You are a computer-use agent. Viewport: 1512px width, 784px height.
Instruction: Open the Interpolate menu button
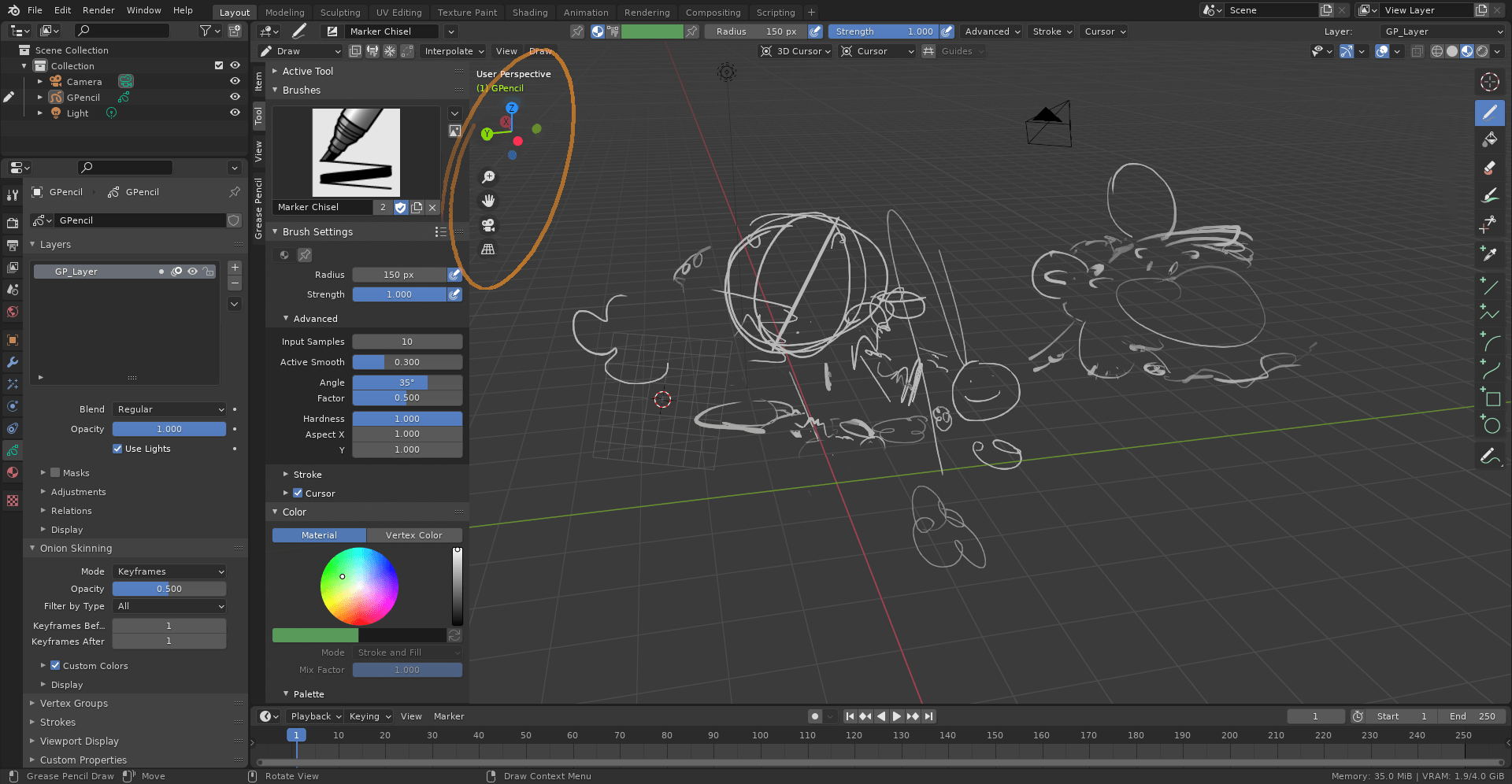coord(454,51)
